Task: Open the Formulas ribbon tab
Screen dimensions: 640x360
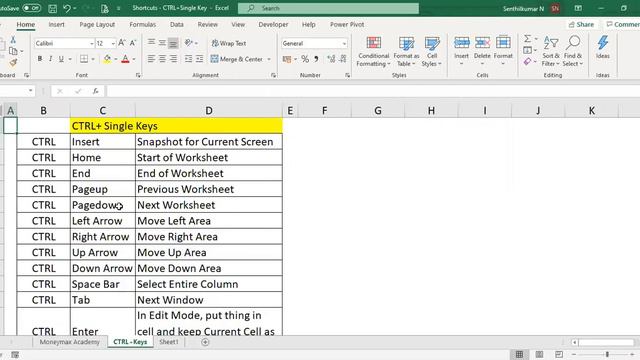Action: tap(142, 24)
